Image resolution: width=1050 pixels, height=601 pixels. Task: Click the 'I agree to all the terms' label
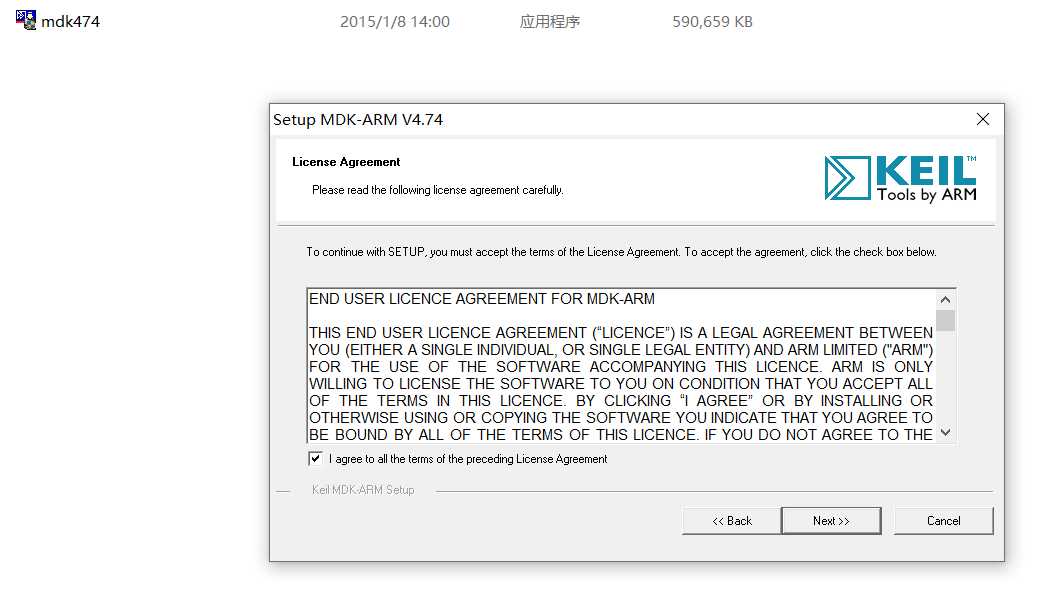tap(467, 459)
